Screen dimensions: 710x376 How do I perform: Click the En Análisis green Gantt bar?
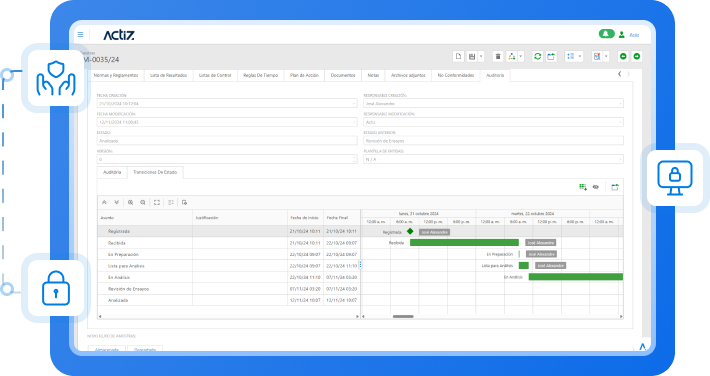pyautogui.click(x=576, y=277)
